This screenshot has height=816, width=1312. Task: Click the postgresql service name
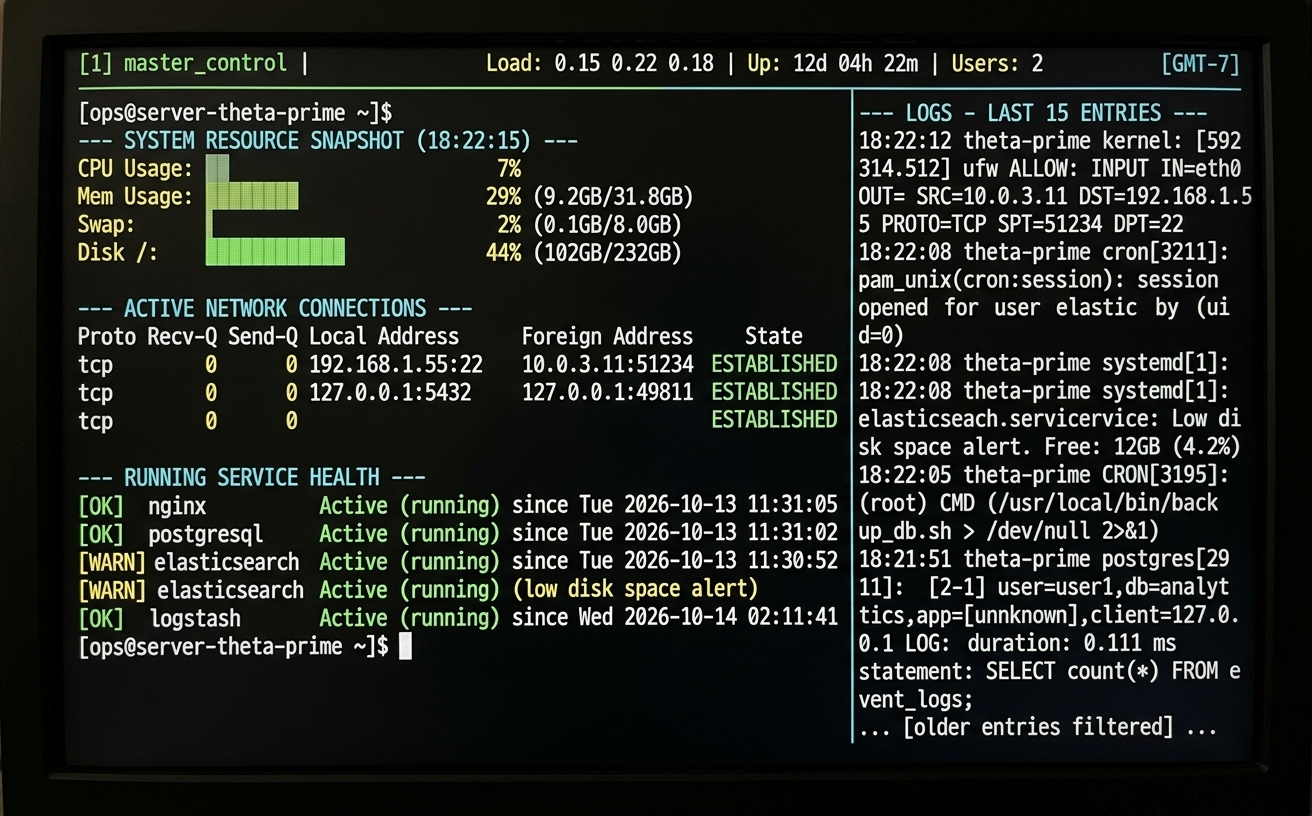coord(206,534)
